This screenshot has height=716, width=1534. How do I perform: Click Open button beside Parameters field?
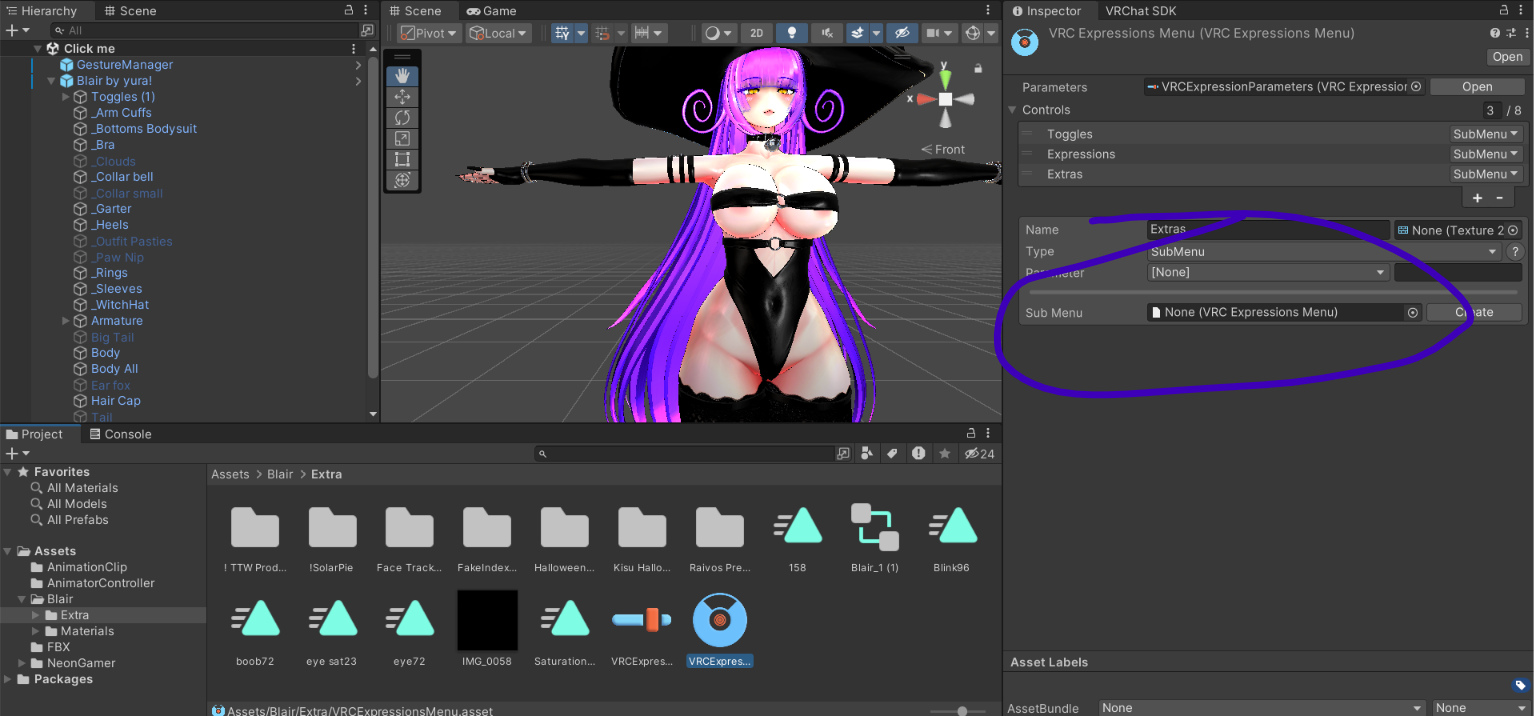click(1477, 87)
